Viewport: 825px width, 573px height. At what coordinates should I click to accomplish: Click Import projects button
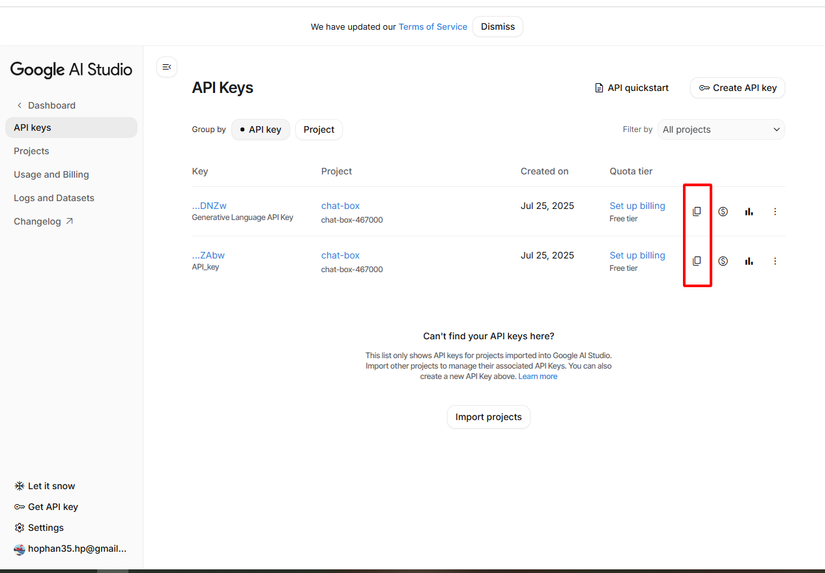(488, 417)
